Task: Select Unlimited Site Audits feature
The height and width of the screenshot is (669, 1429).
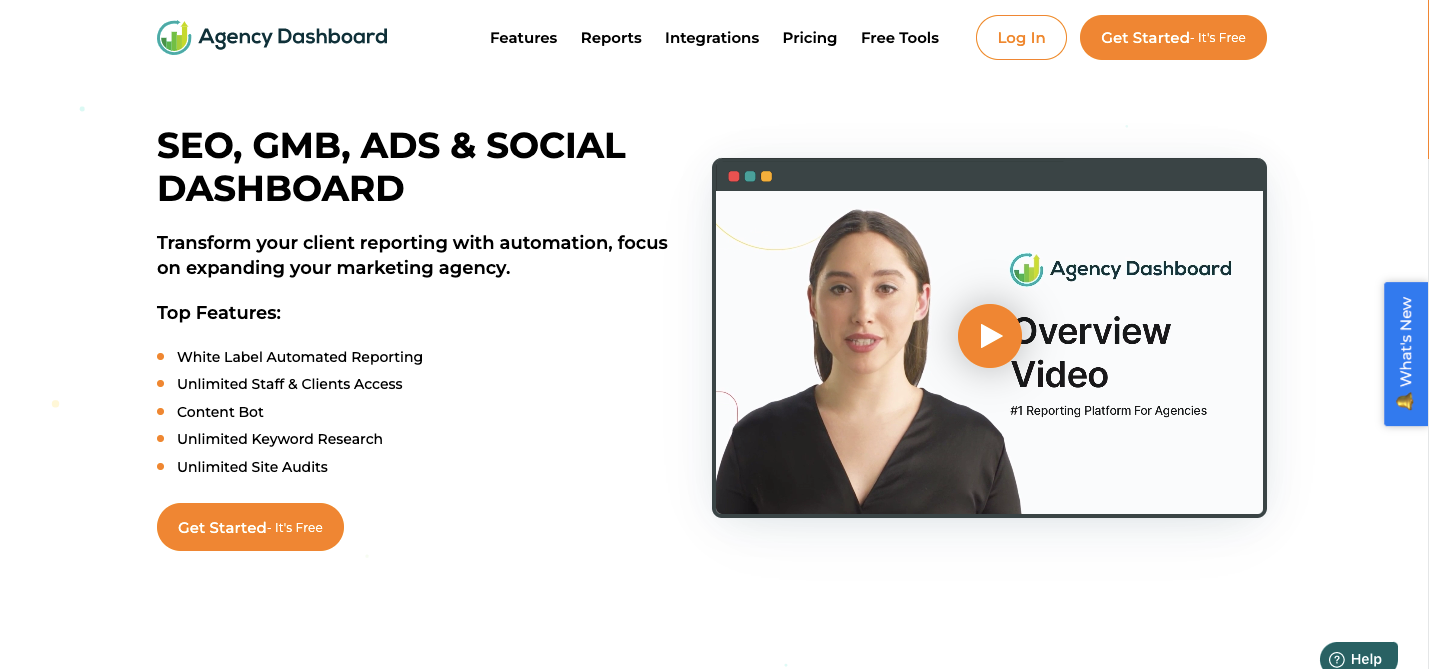Action: 252,467
